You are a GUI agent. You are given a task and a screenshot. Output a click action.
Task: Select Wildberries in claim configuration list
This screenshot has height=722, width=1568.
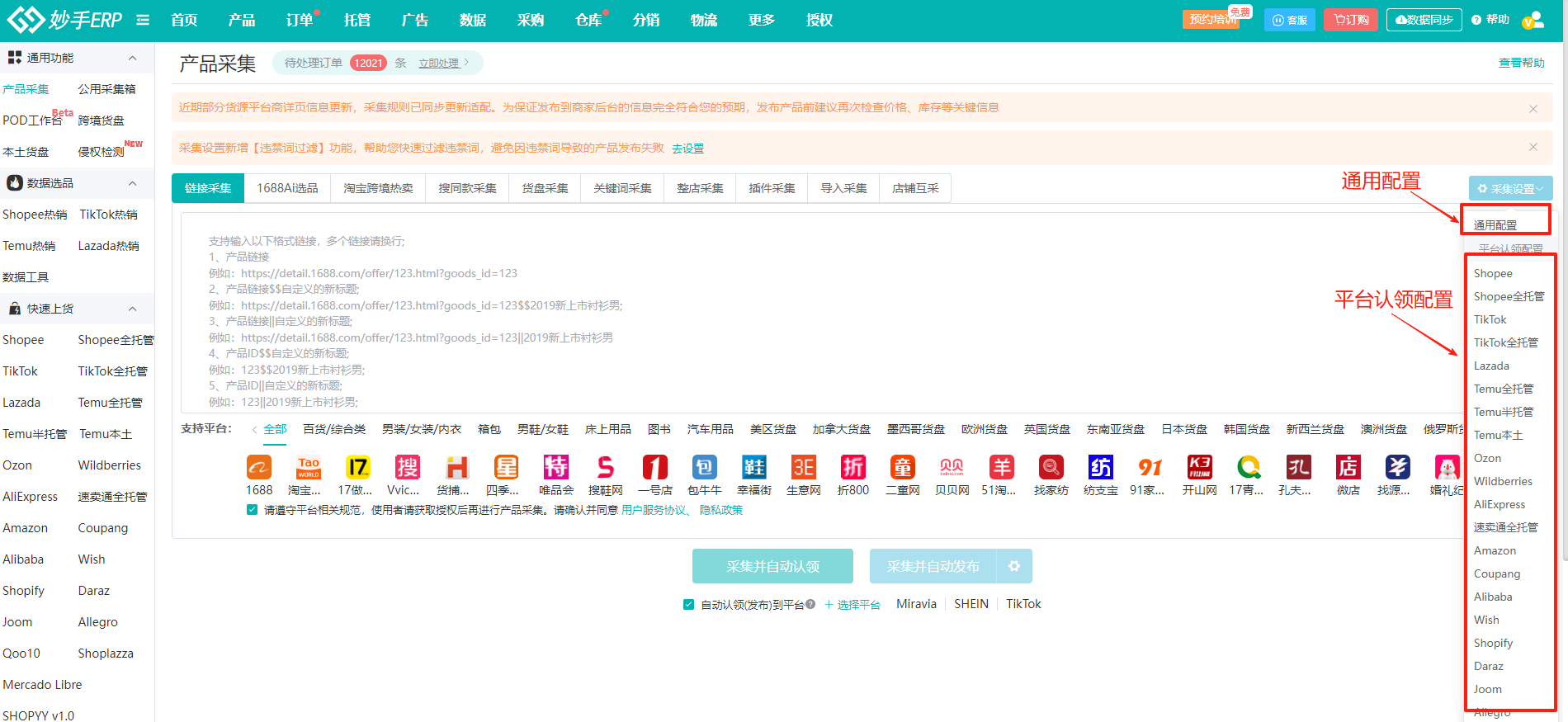pos(1503,481)
